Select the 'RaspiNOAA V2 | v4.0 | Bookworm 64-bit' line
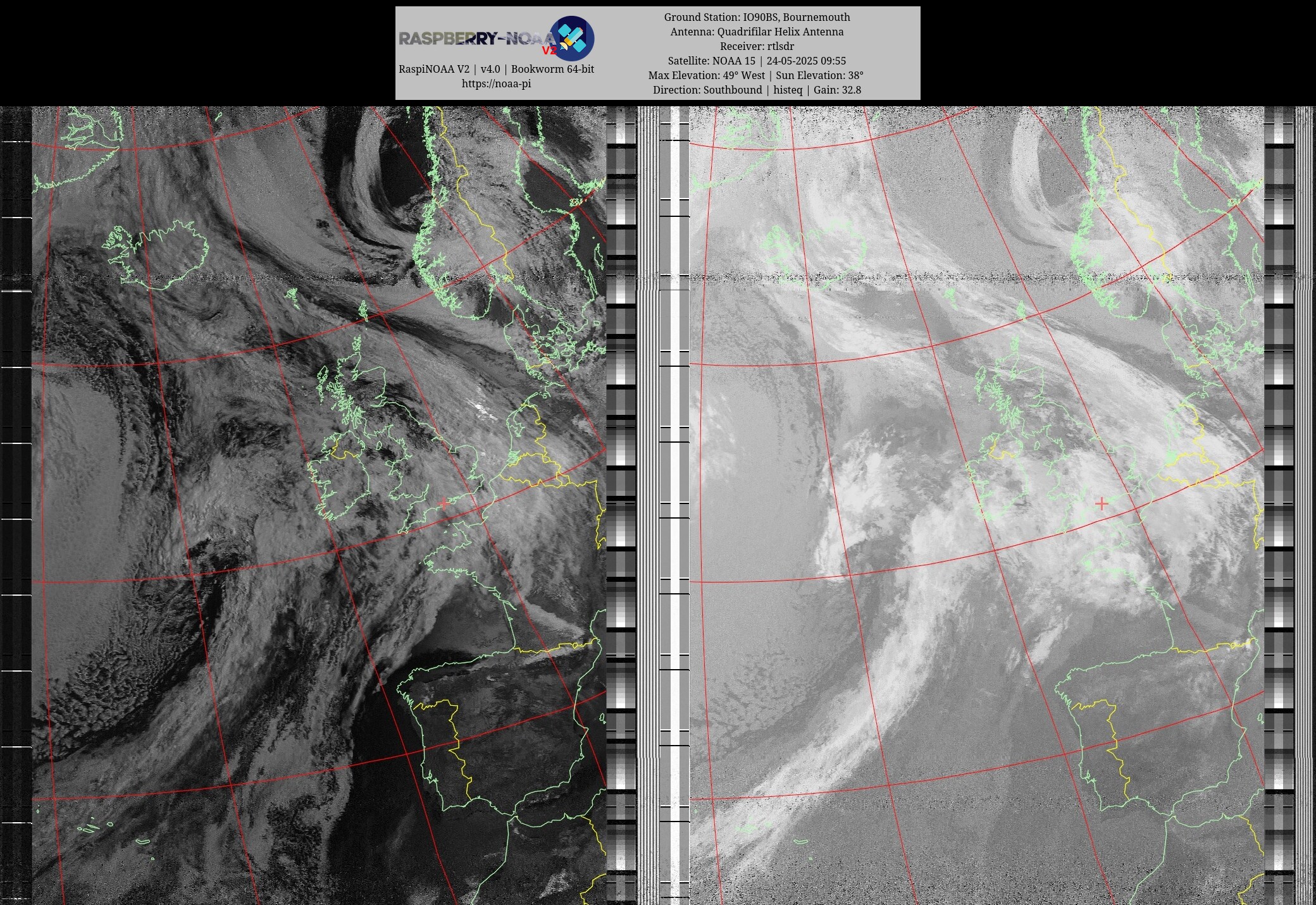 point(496,69)
